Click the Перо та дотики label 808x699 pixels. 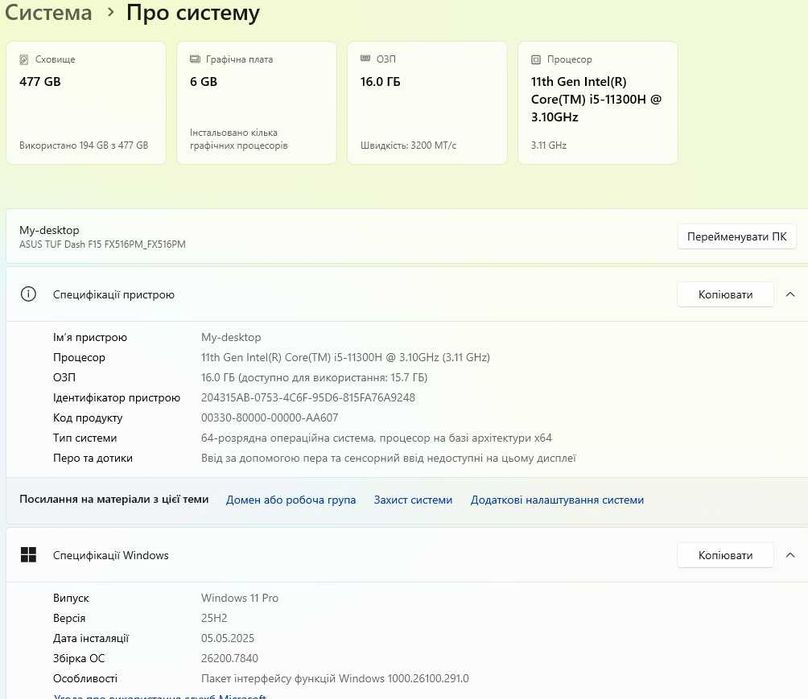93,458
